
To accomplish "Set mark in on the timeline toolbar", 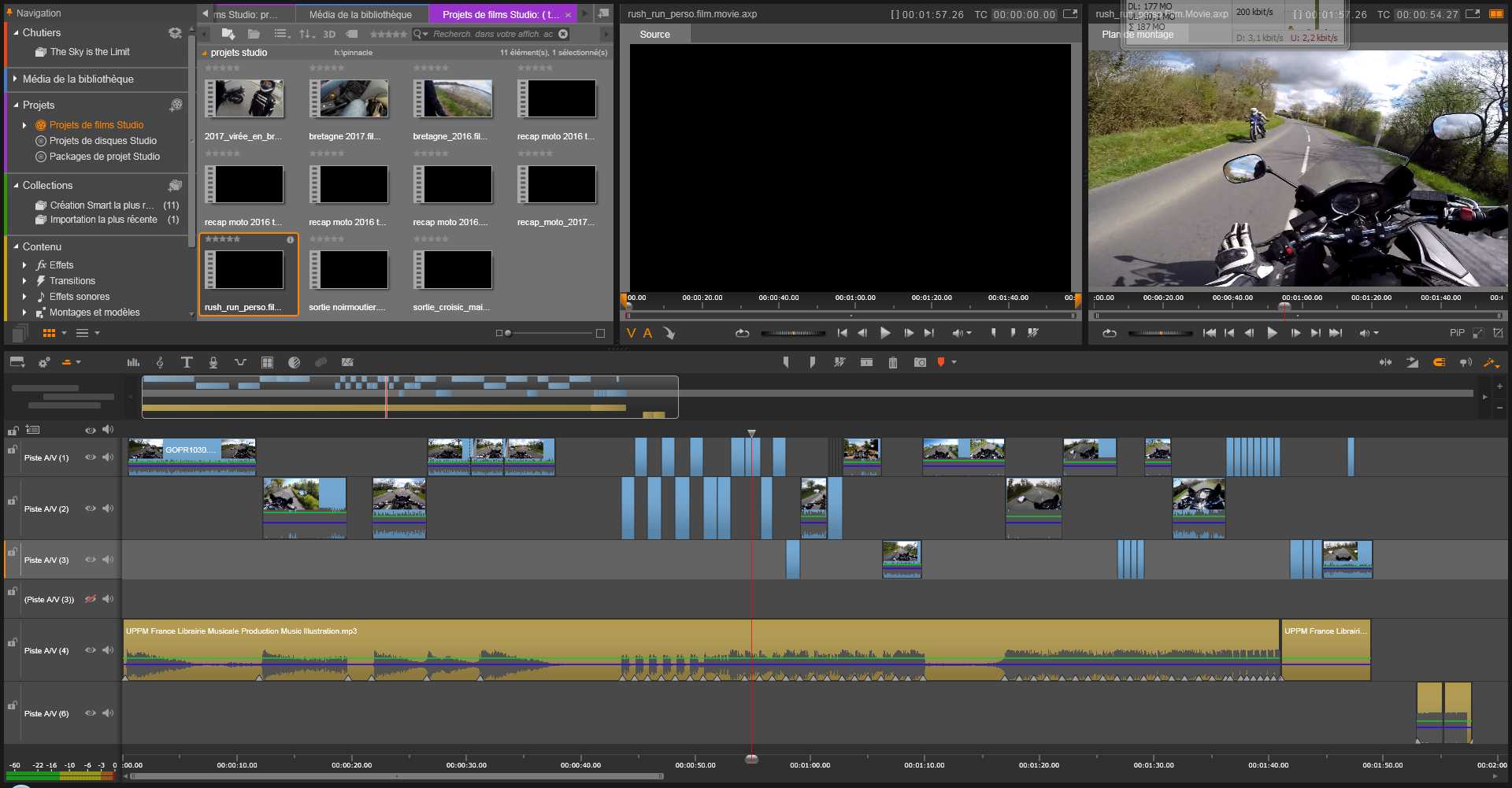I will (786, 362).
